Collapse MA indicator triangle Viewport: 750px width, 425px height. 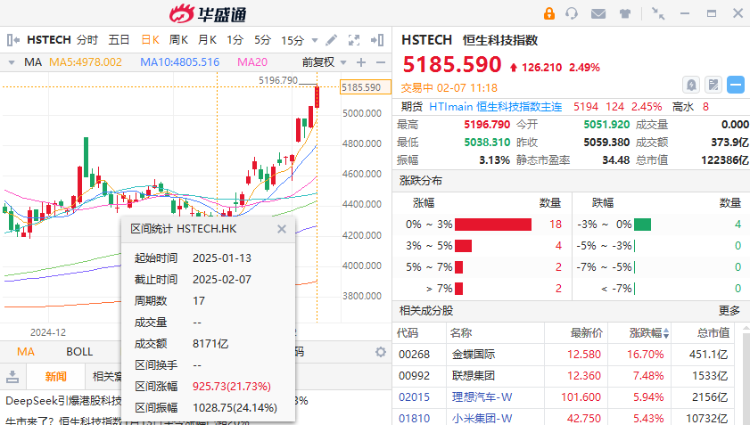click(x=11, y=62)
